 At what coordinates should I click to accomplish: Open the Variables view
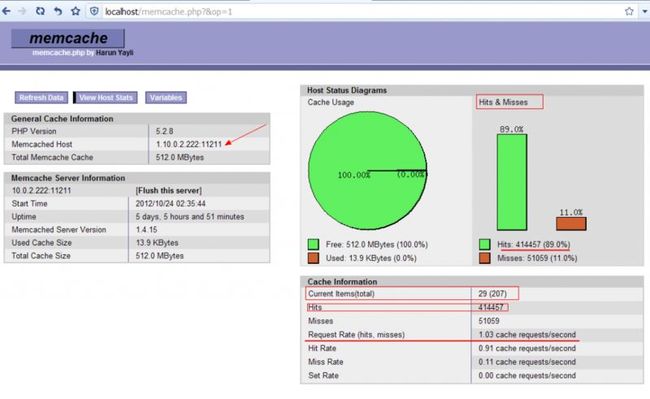coord(166,98)
